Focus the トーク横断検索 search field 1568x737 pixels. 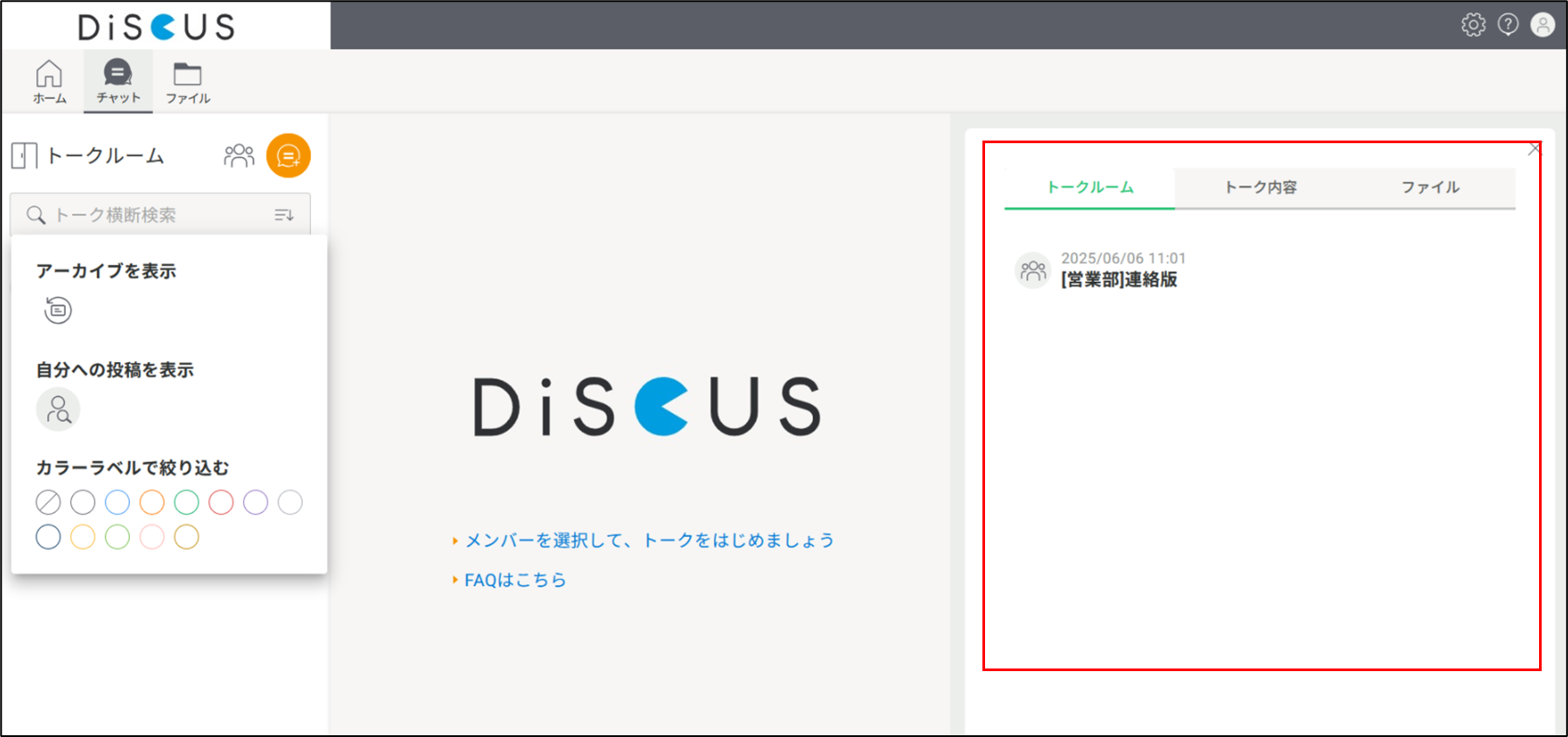coord(160,214)
